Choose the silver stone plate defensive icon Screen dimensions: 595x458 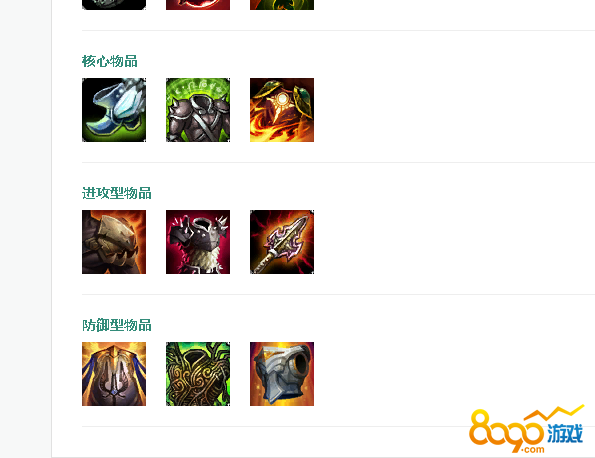click(282, 374)
